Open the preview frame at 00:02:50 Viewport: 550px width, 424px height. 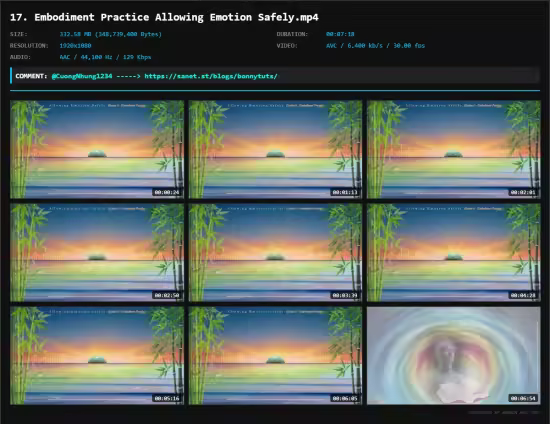pyautogui.click(x=97, y=253)
